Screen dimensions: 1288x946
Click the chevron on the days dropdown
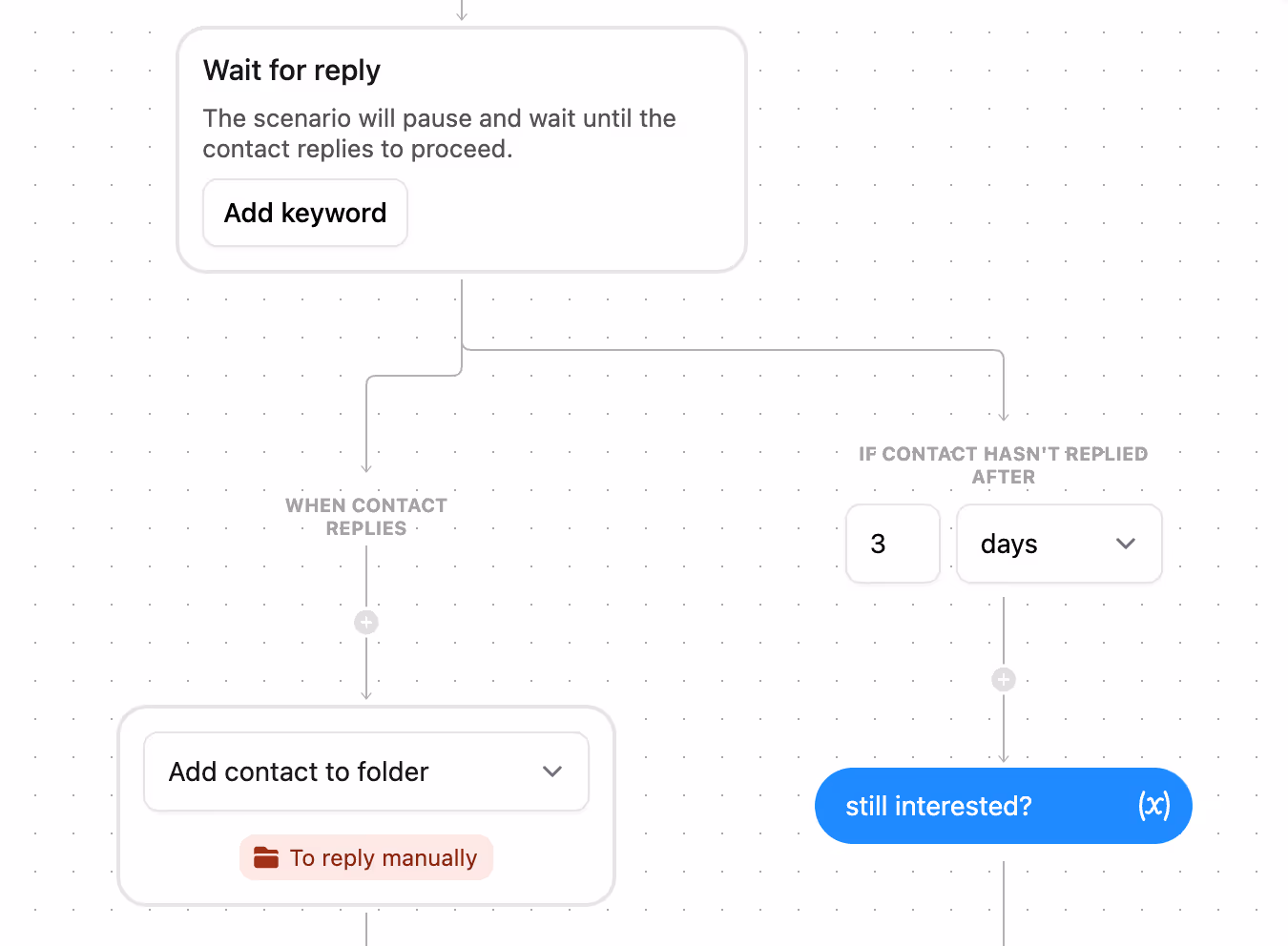(1126, 544)
